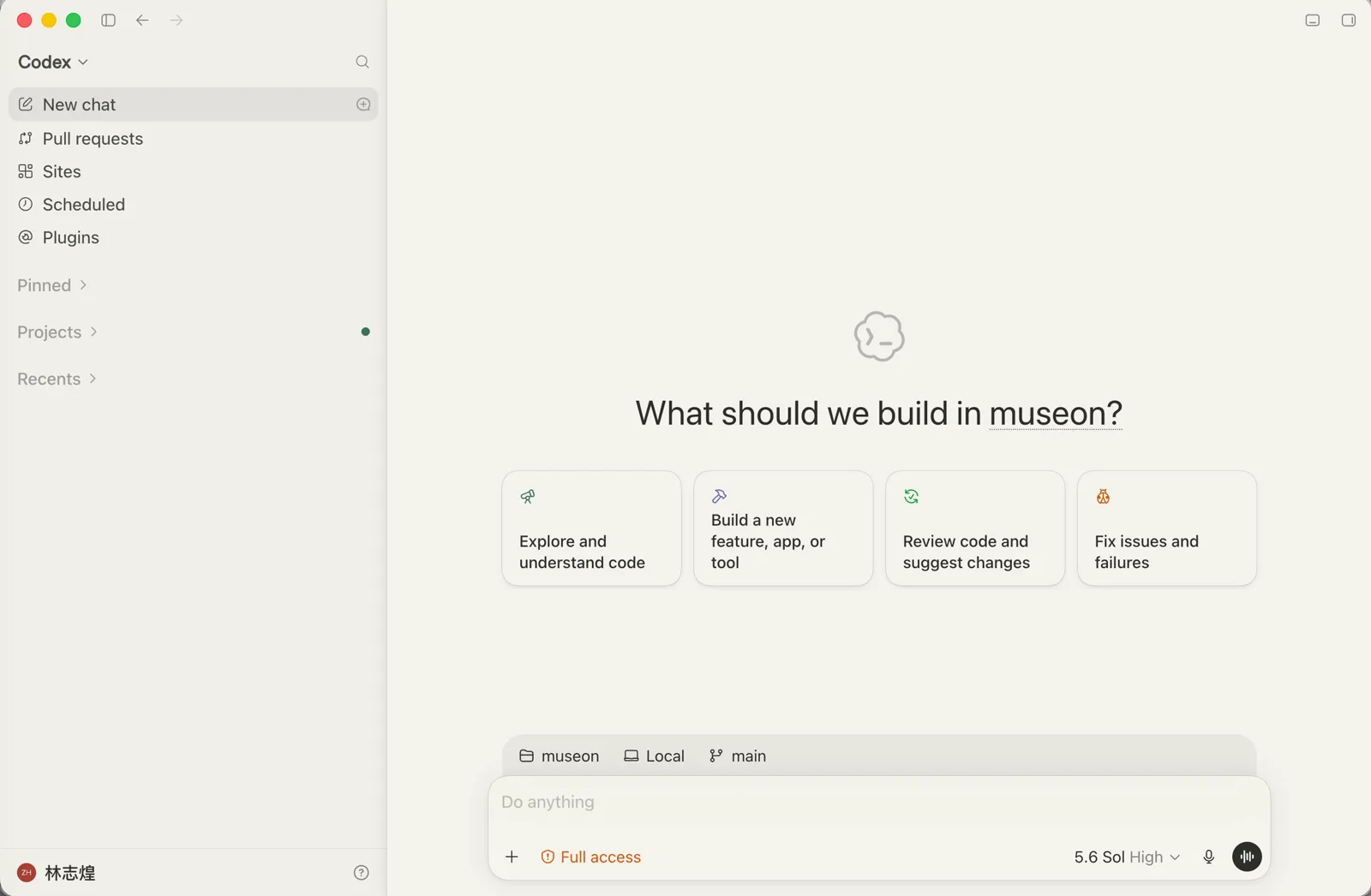The image size is (1371, 896).
Task: Start a New chat
Action: pyautogui.click(x=193, y=105)
